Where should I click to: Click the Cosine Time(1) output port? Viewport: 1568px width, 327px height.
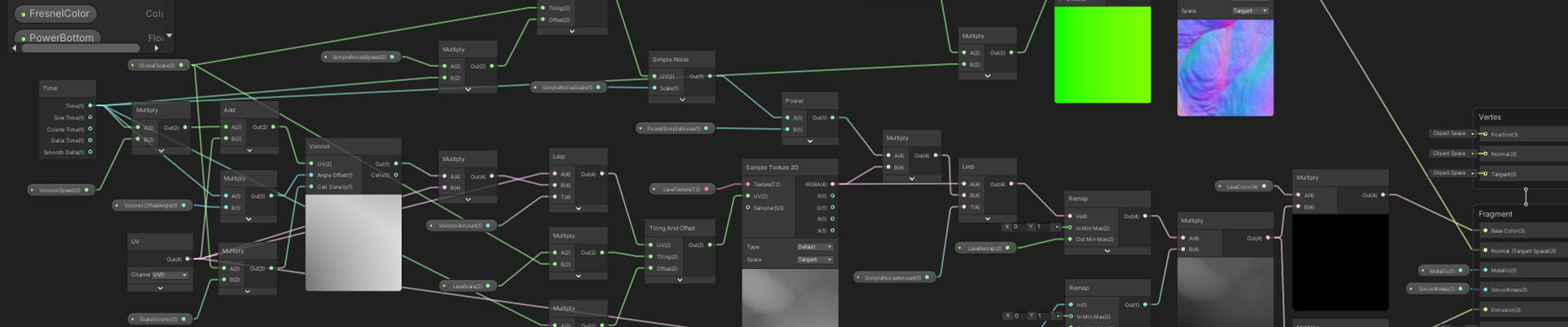pyautogui.click(x=90, y=129)
